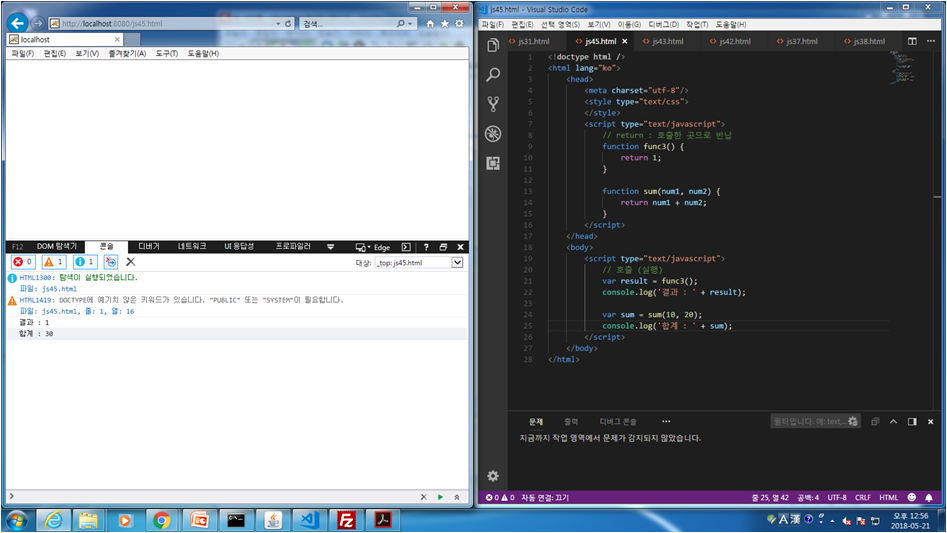Open Chrome from the taskbar
Viewport: 947px width, 533px height.
pos(161,520)
